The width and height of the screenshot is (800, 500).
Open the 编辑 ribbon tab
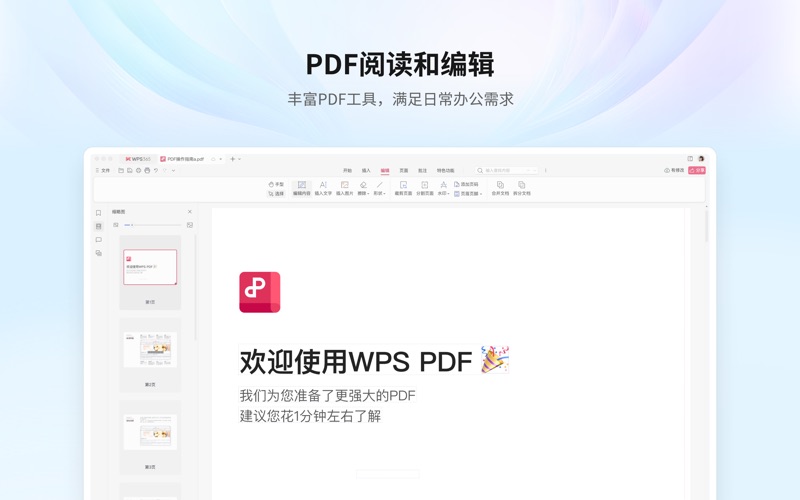pyautogui.click(x=385, y=170)
